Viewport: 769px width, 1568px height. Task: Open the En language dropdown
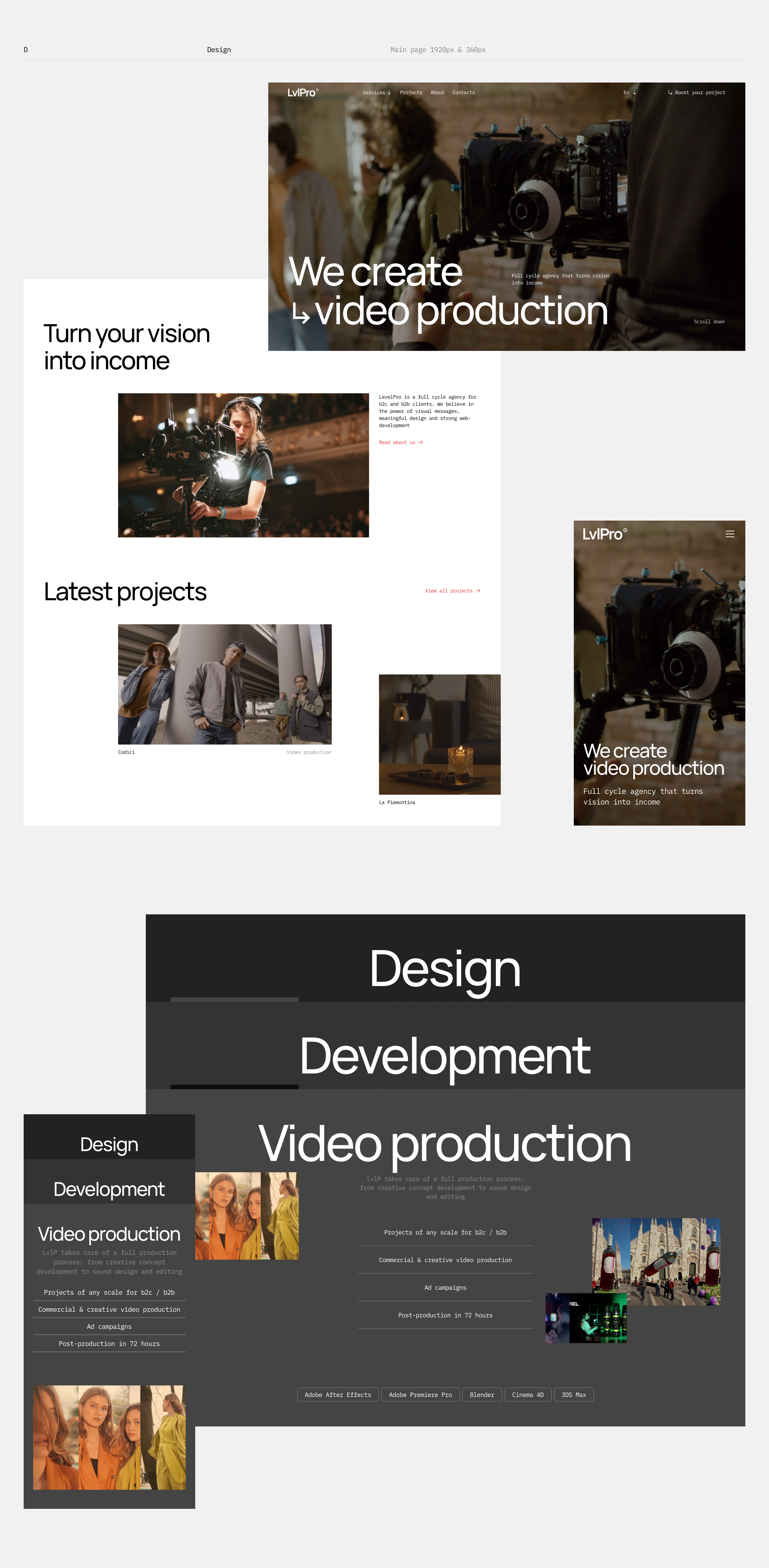tap(629, 93)
